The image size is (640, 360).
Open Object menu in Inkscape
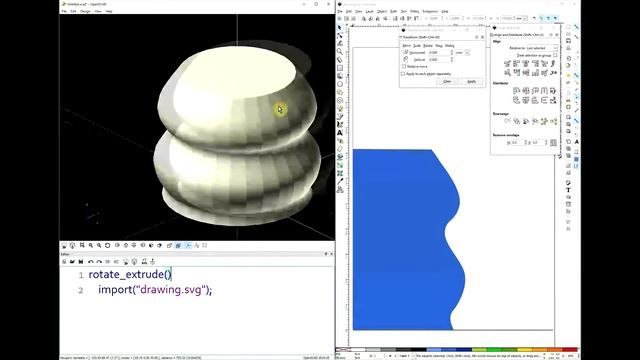[382, 11]
